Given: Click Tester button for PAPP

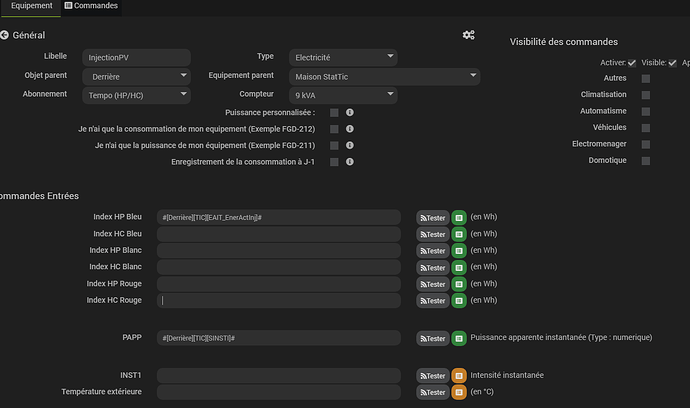Looking at the screenshot, I should click(433, 338).
